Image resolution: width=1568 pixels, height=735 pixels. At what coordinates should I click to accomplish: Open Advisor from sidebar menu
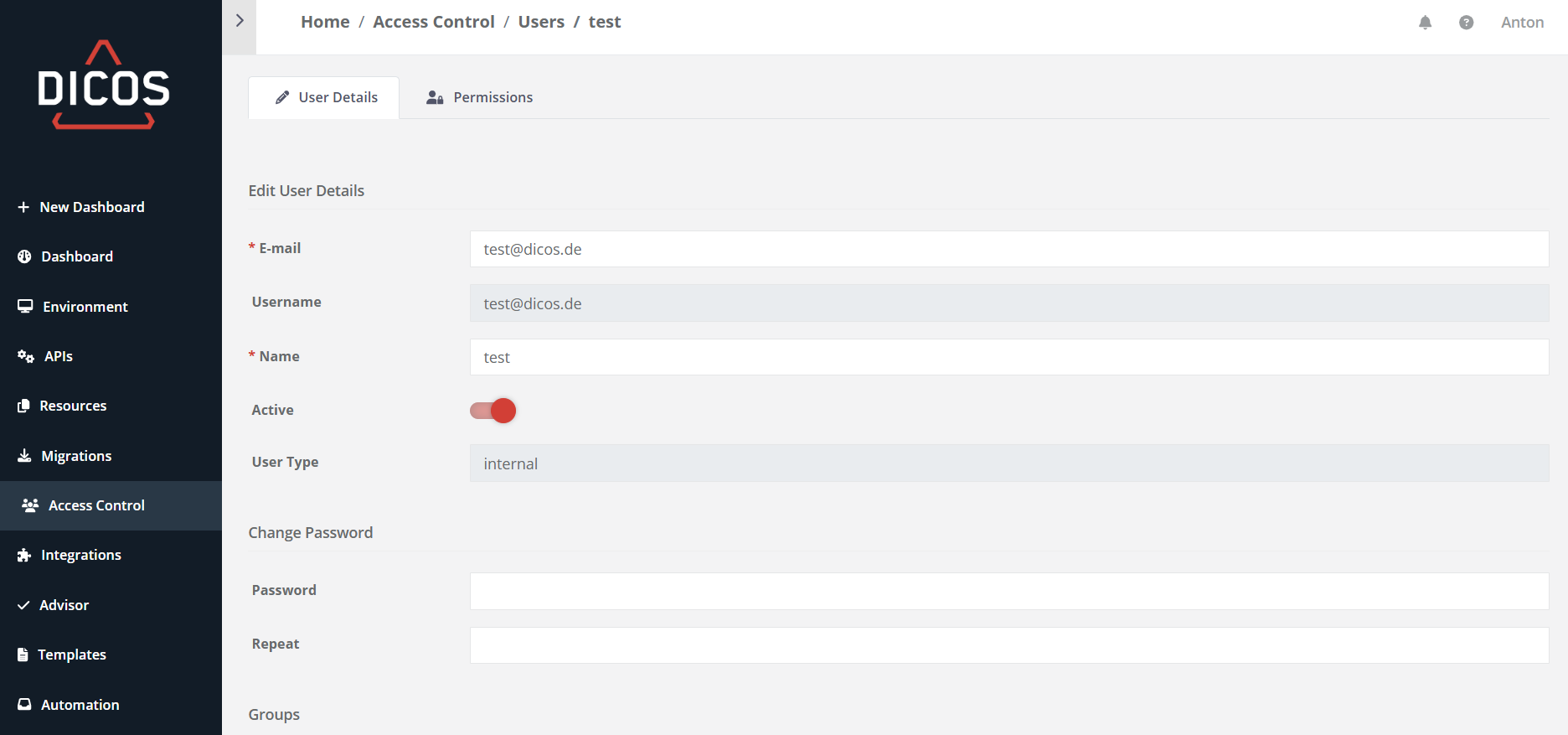[x=64, y=605]
